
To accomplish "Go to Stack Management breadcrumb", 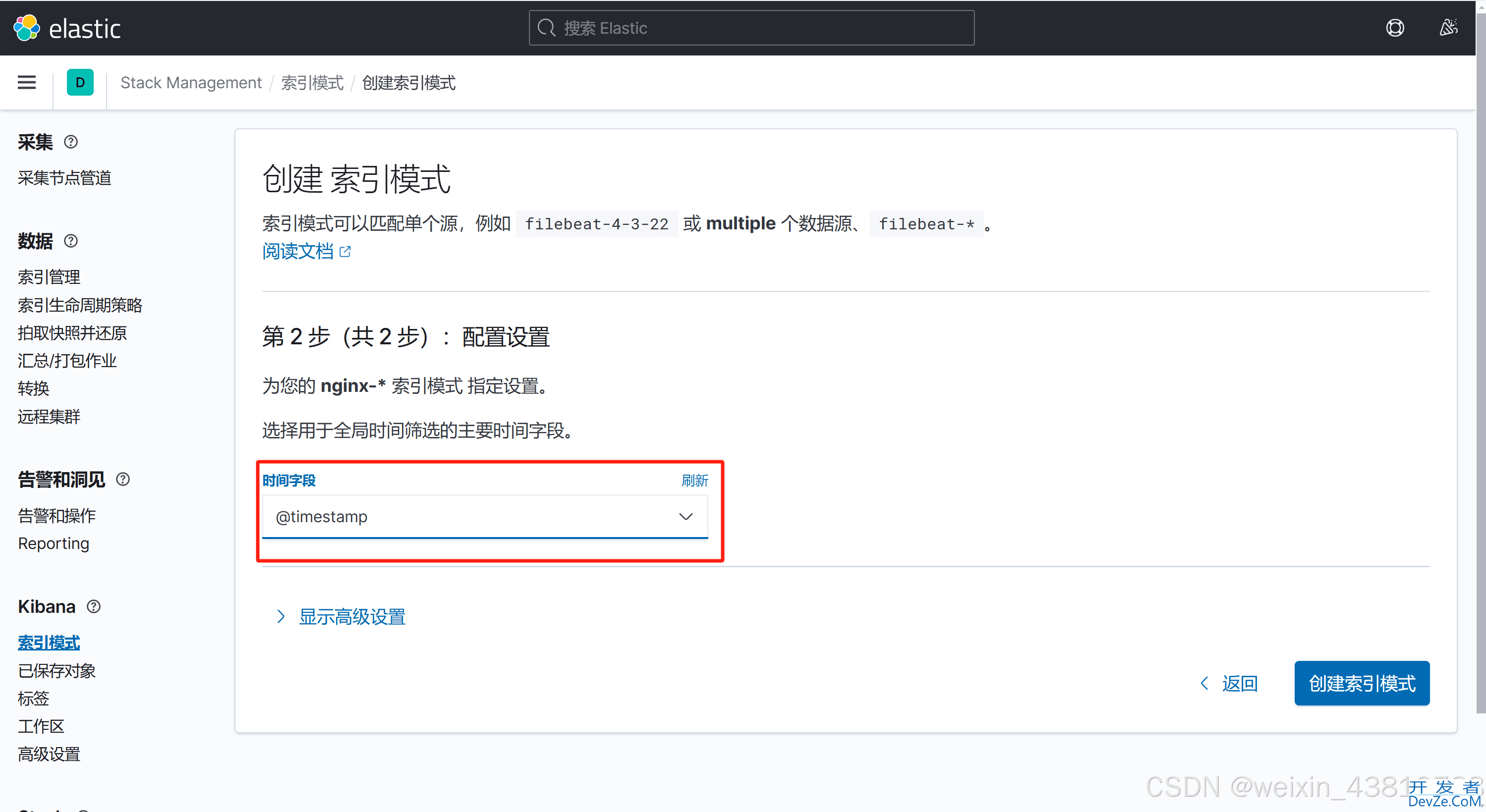I will click(x=191, y=82).
